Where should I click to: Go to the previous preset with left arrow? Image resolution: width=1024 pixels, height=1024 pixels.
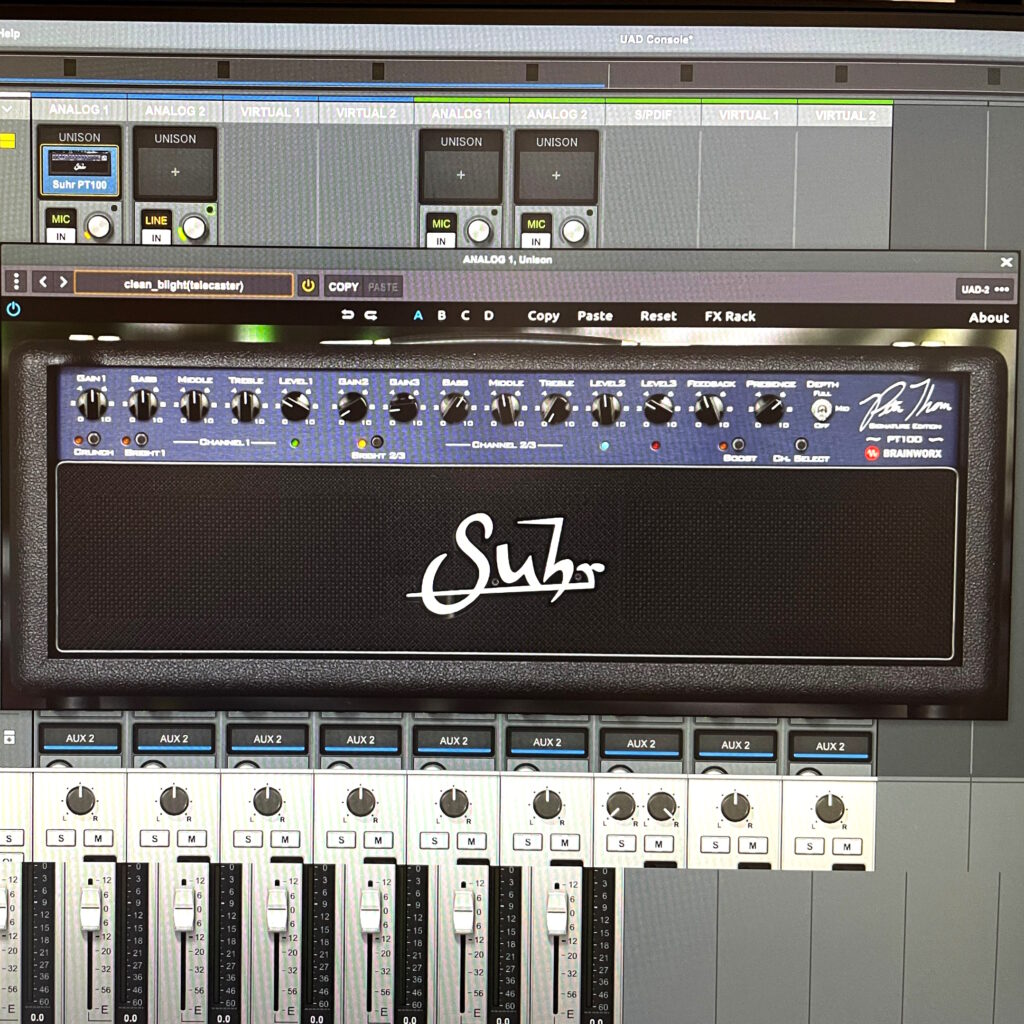(43, 283)
